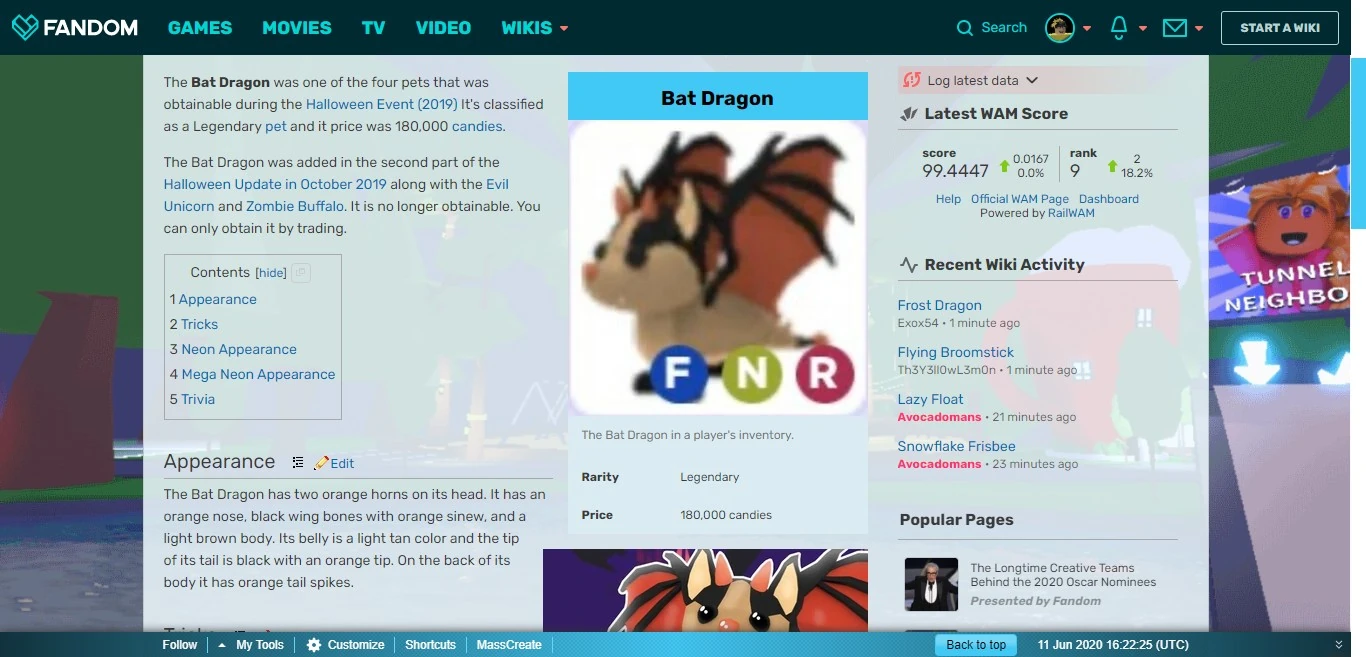Click the green N badge on pet image

point(751,374)
